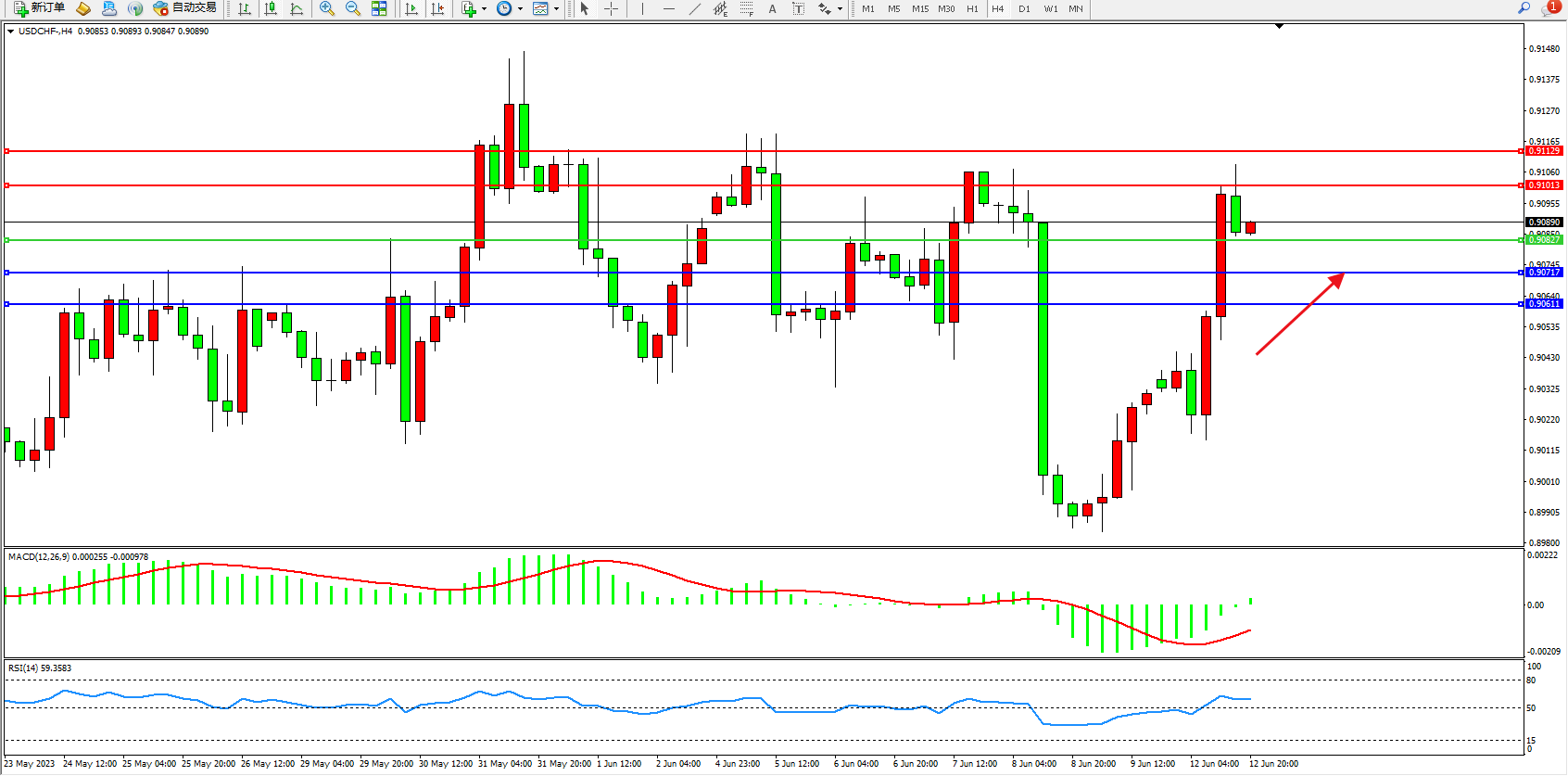Select the crosshair tool
1568x776 pixels.
coord(612,8)
